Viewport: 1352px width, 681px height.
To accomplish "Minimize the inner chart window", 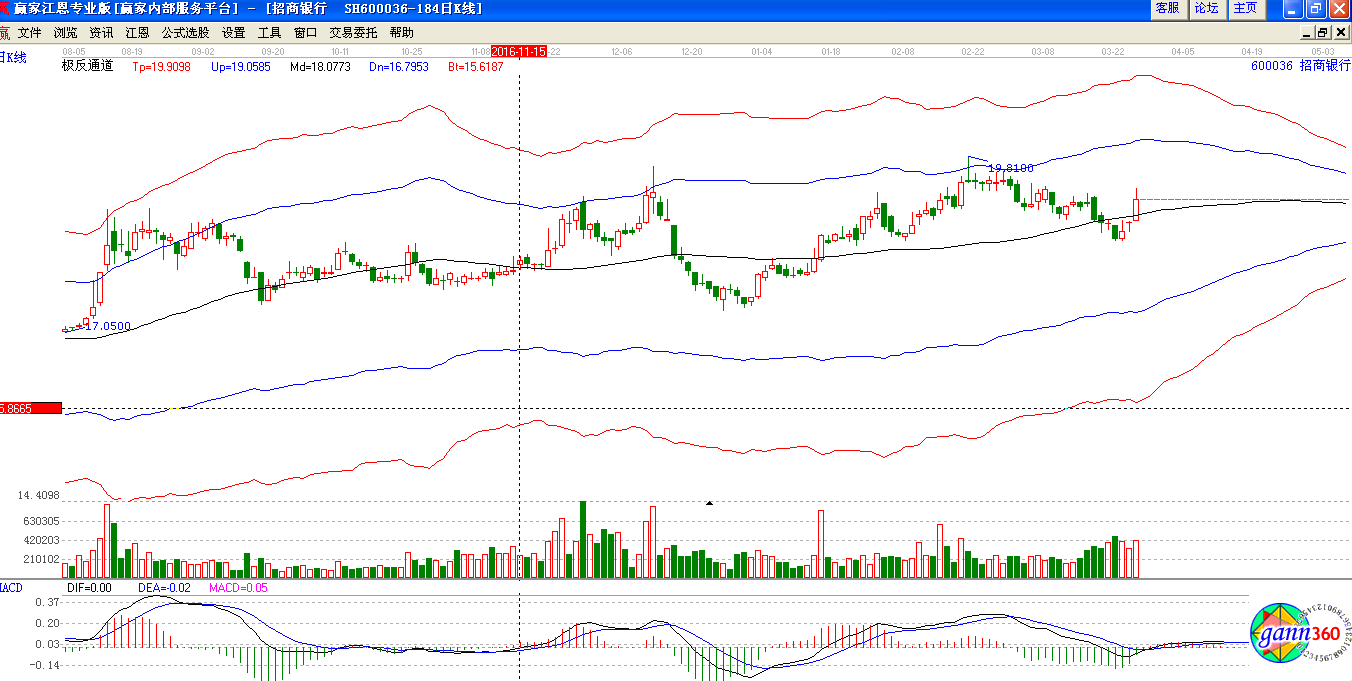I will [1306, 33].
